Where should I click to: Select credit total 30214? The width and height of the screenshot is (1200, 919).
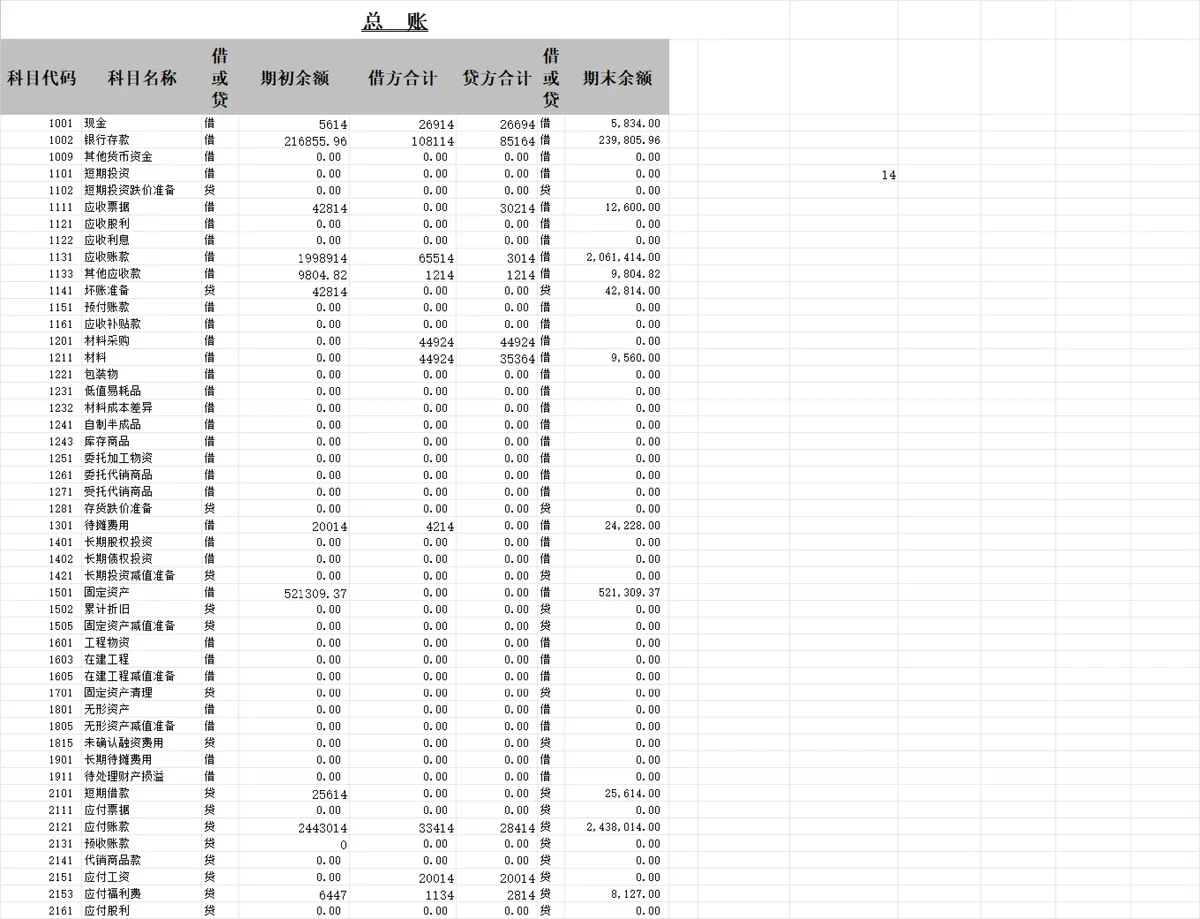517,208
